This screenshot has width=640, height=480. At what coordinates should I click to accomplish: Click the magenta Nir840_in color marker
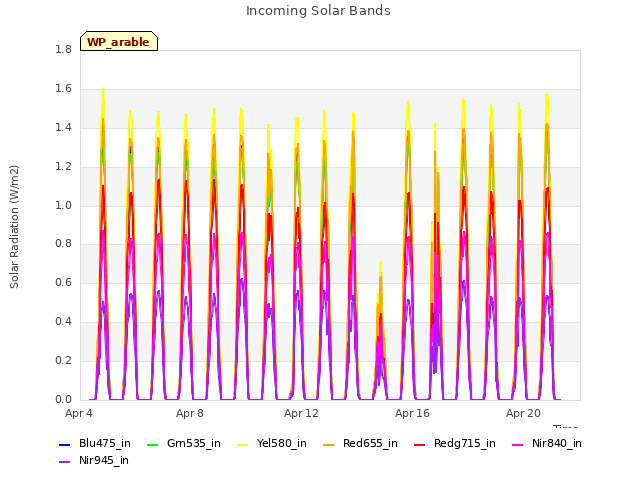[518, 444]
